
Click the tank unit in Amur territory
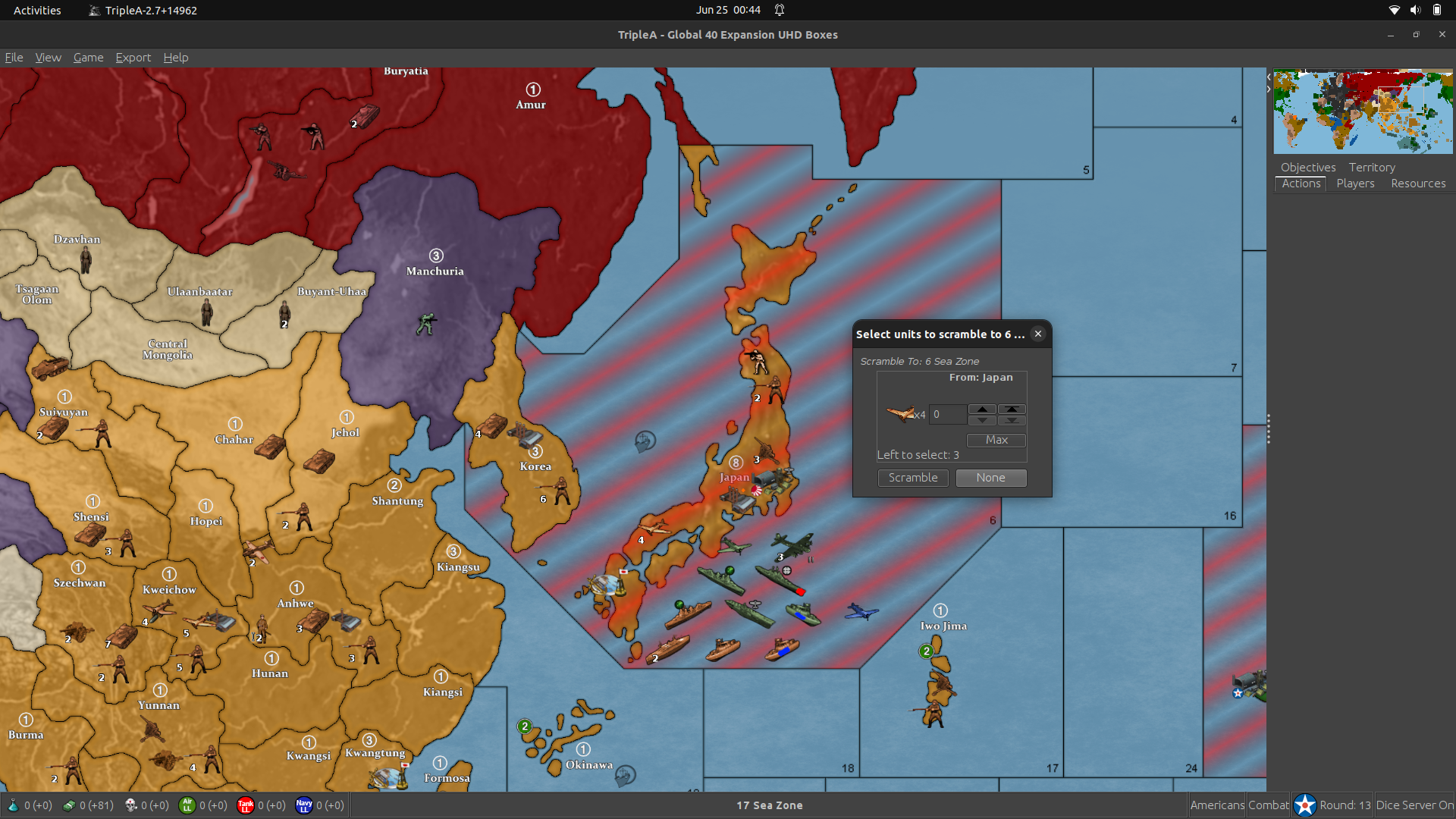[x=366, y=115]
